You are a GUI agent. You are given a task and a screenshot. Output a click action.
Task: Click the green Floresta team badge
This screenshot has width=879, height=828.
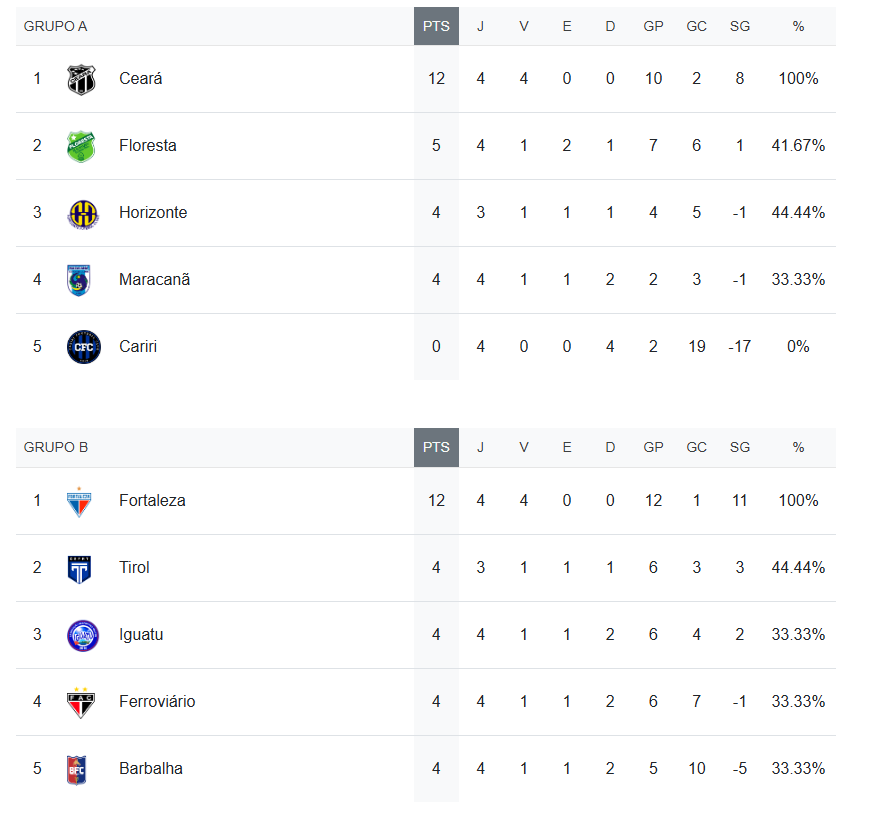point(81,146)
